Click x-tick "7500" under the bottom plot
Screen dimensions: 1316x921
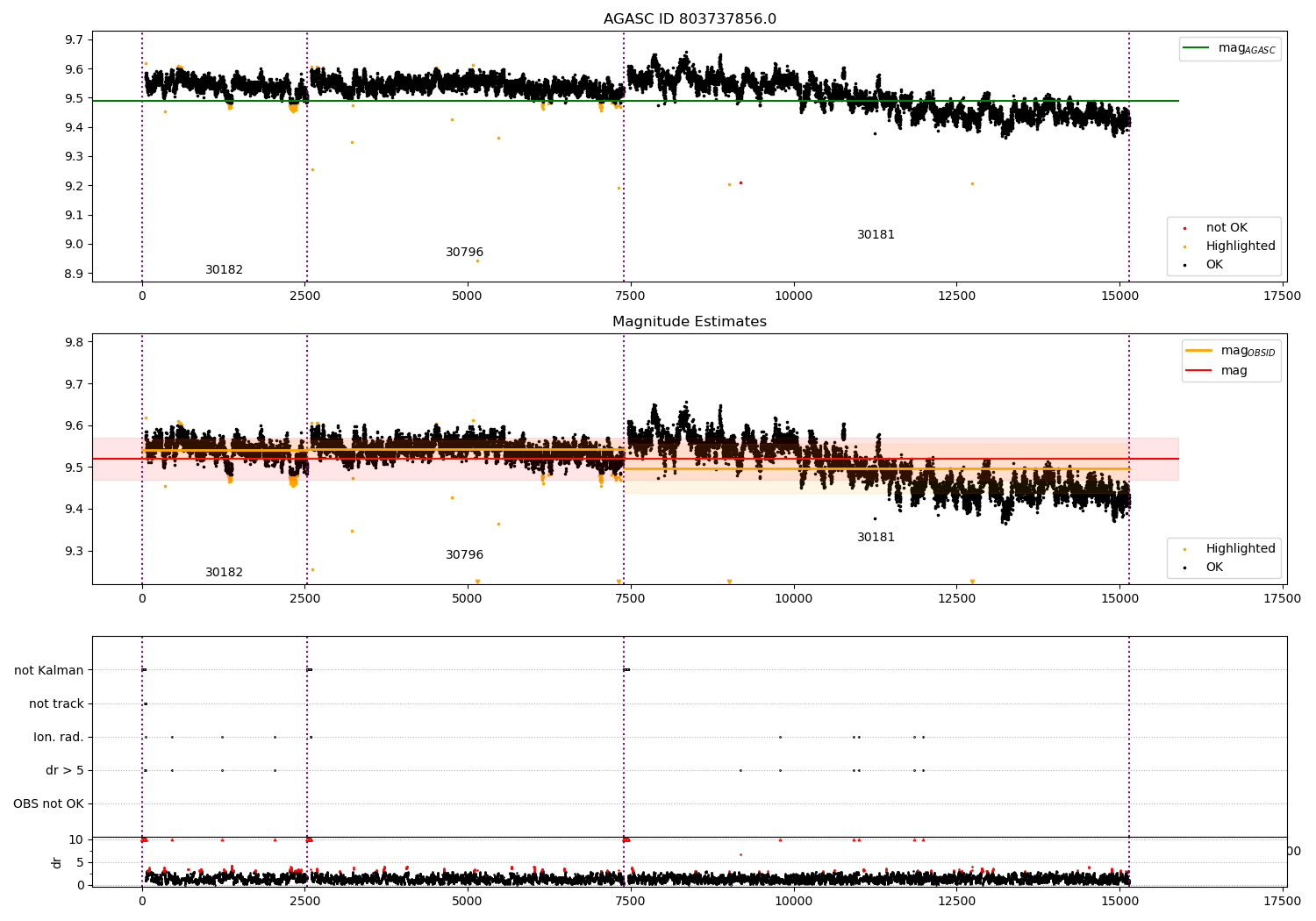click(631, 902)
